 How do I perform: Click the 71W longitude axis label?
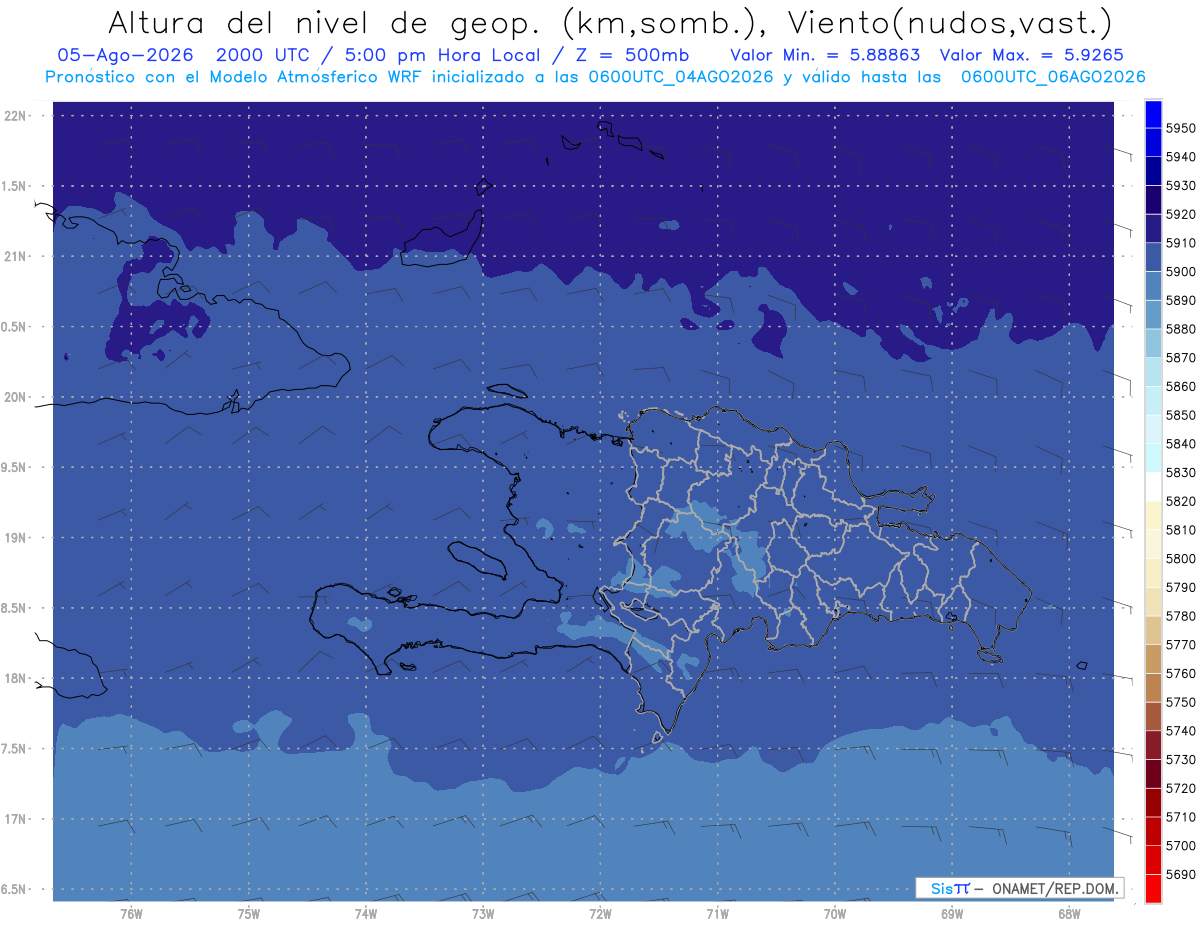tap(717, 913)
